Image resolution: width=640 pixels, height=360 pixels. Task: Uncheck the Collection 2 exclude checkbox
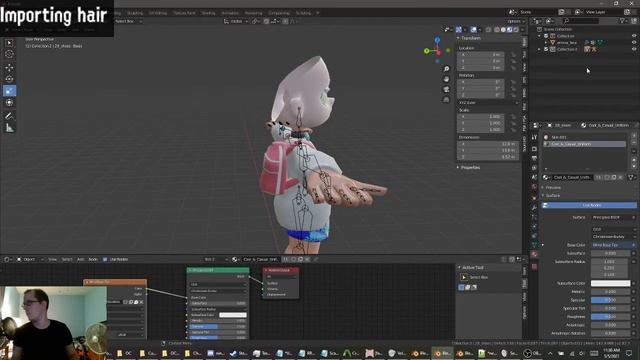pos(546,49)
